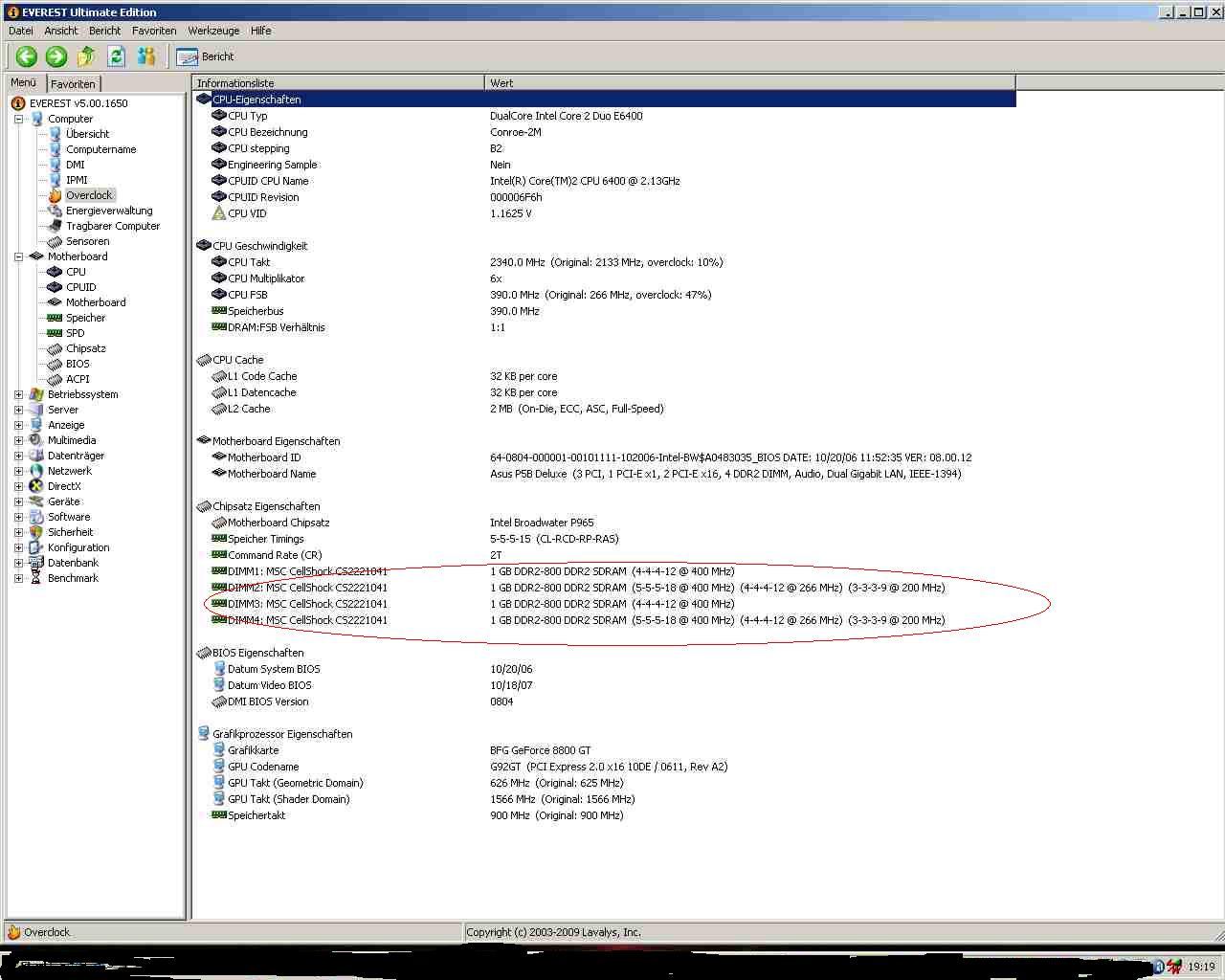
Task: Select Chipsatz in the tree
Action: click(85, 348)
